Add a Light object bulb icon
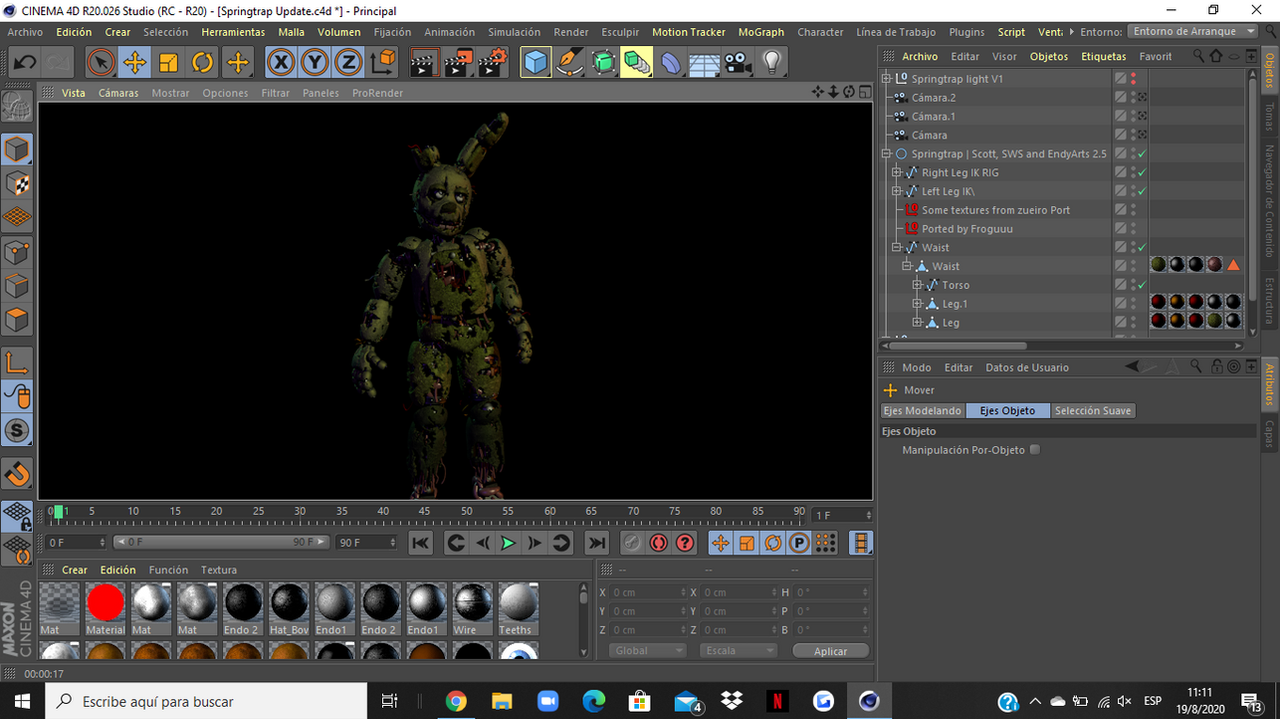1280x719 pixels. tap(771, 63)
